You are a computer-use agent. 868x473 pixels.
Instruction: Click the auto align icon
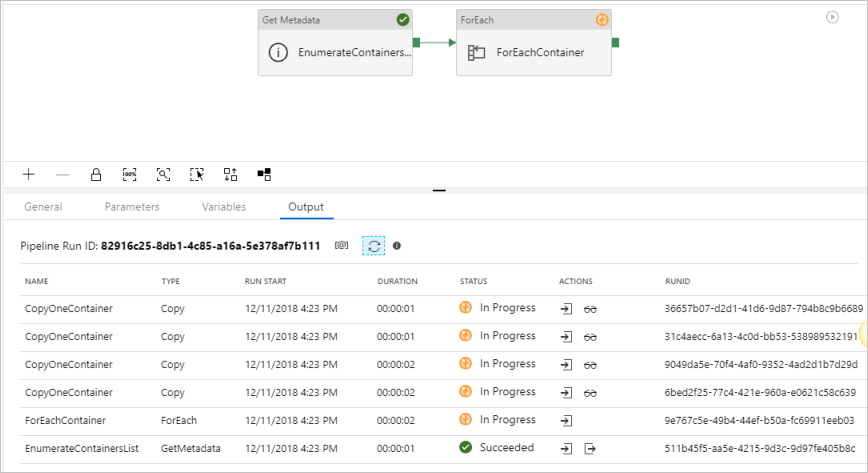pos(230,174)
